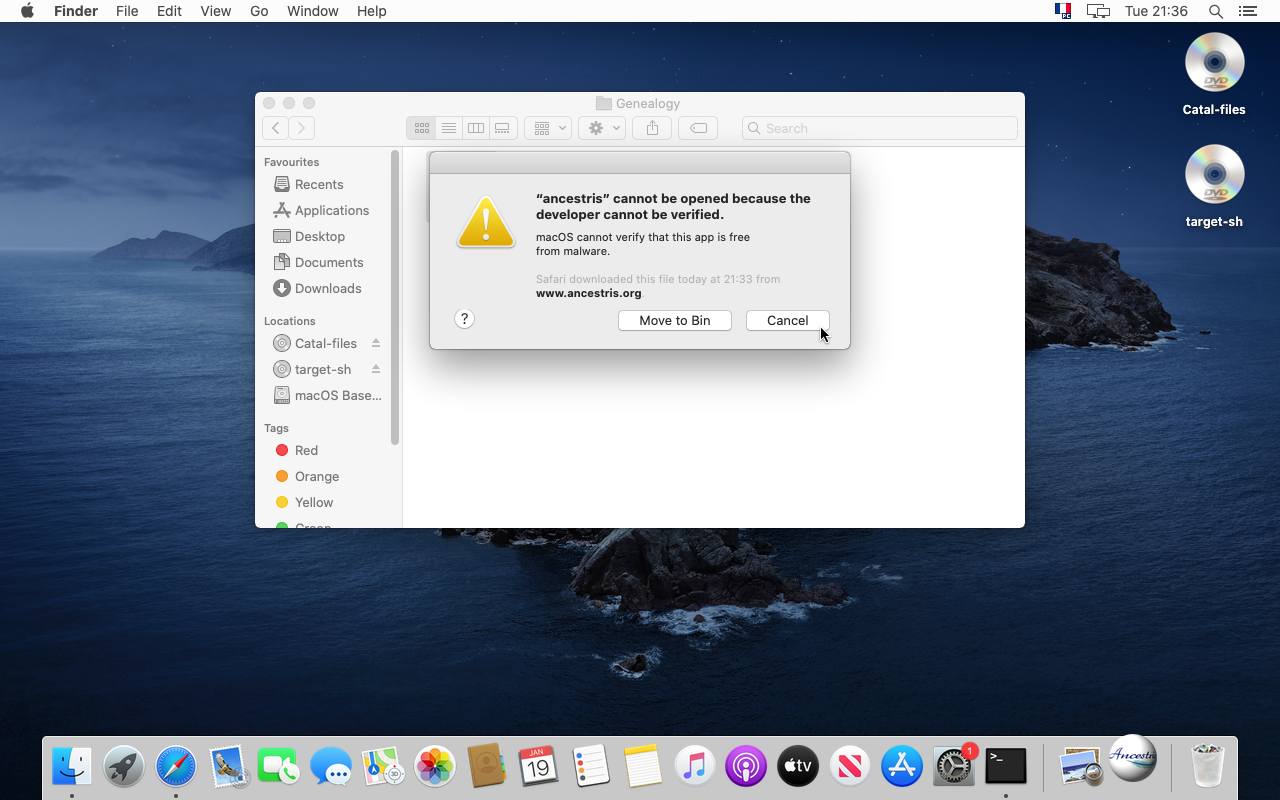Switch to list view in Finder

tap(449, 128)
